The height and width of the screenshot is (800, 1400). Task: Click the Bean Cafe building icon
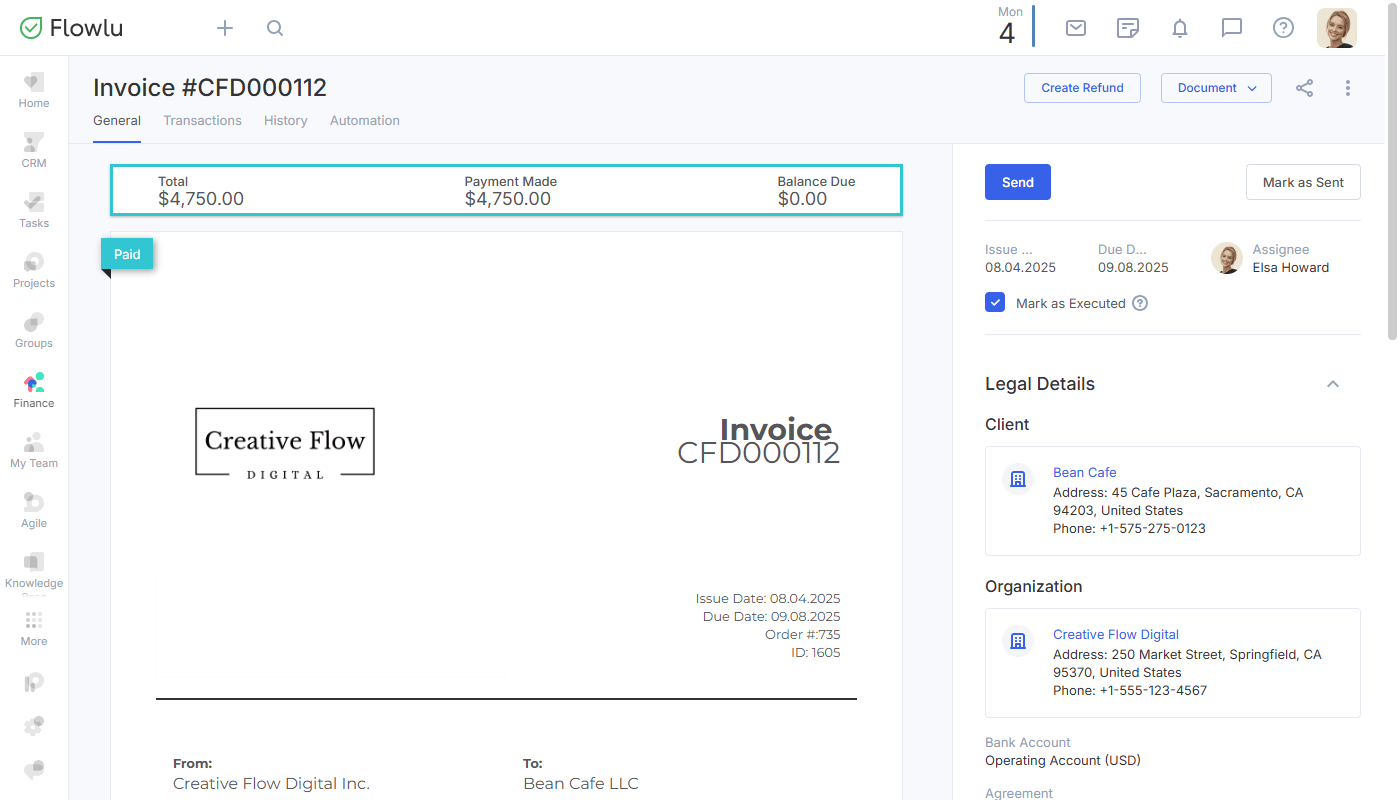pos(1018,479)
